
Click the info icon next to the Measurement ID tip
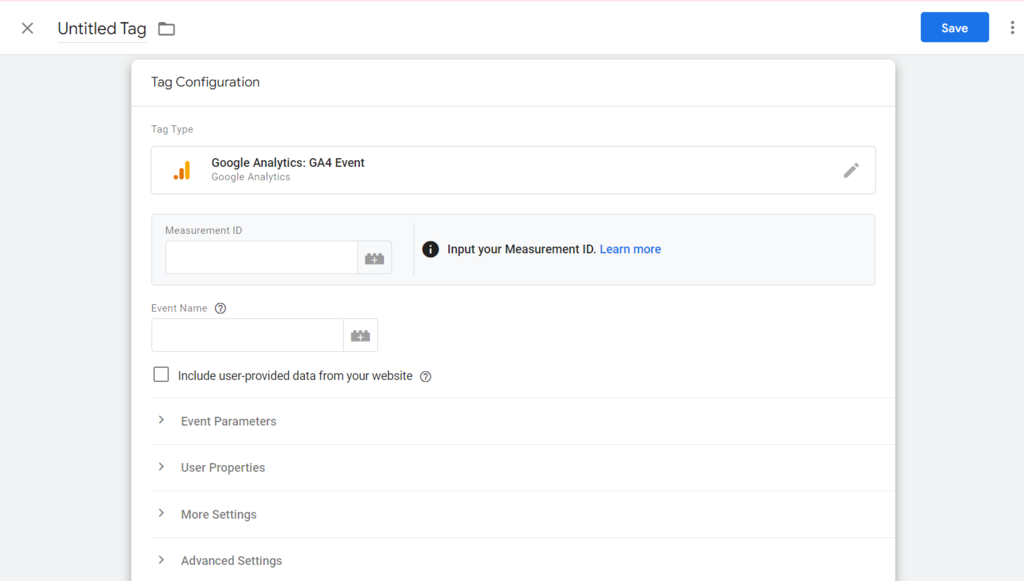tap(430, 249)
